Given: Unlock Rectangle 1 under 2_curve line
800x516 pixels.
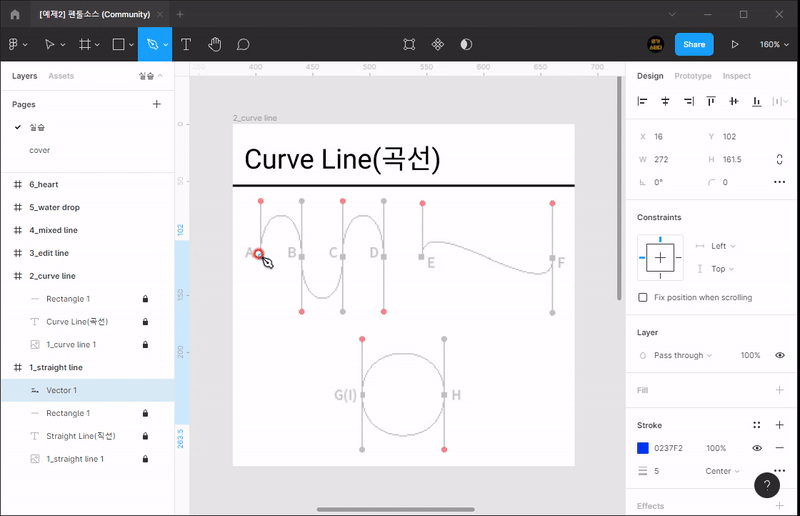Looking at the screenshot, I should coord(145,299).
